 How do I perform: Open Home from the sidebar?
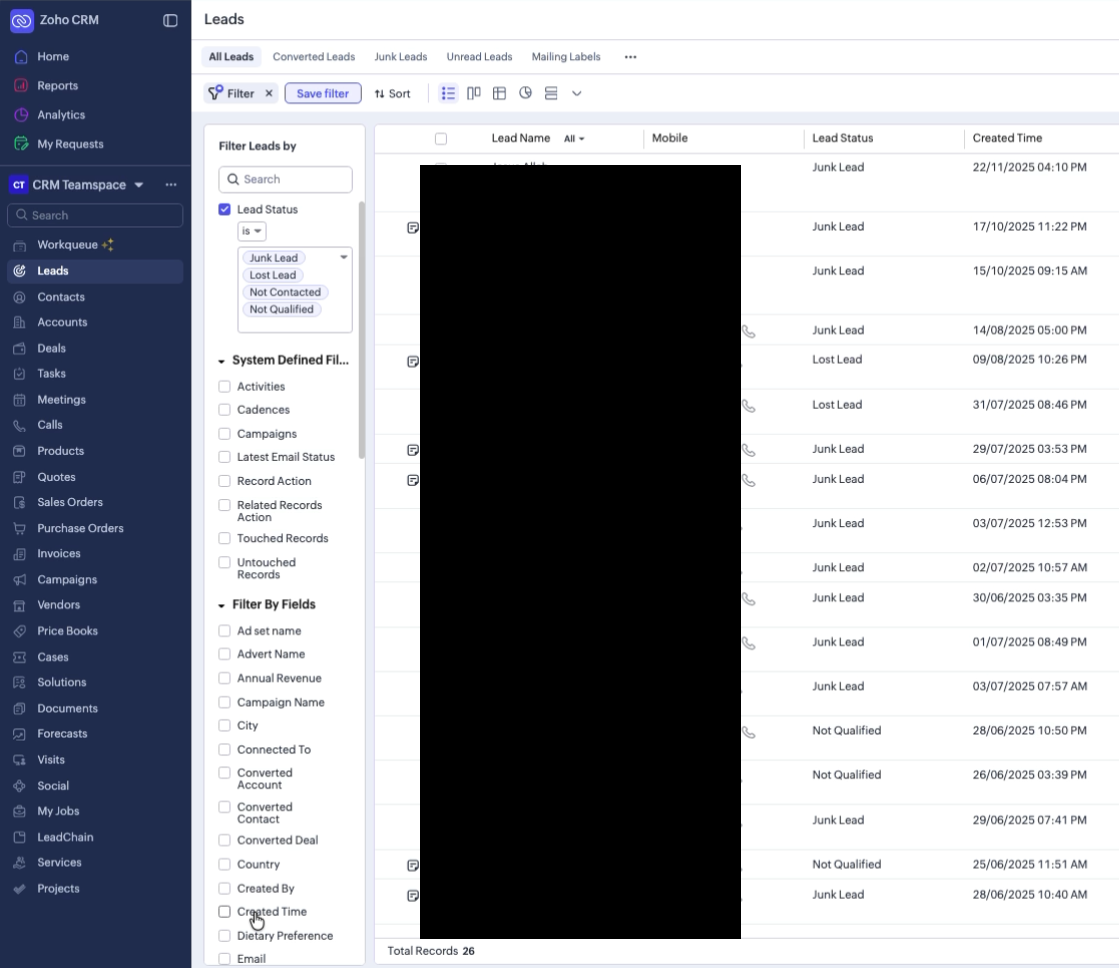click(53, 56)
